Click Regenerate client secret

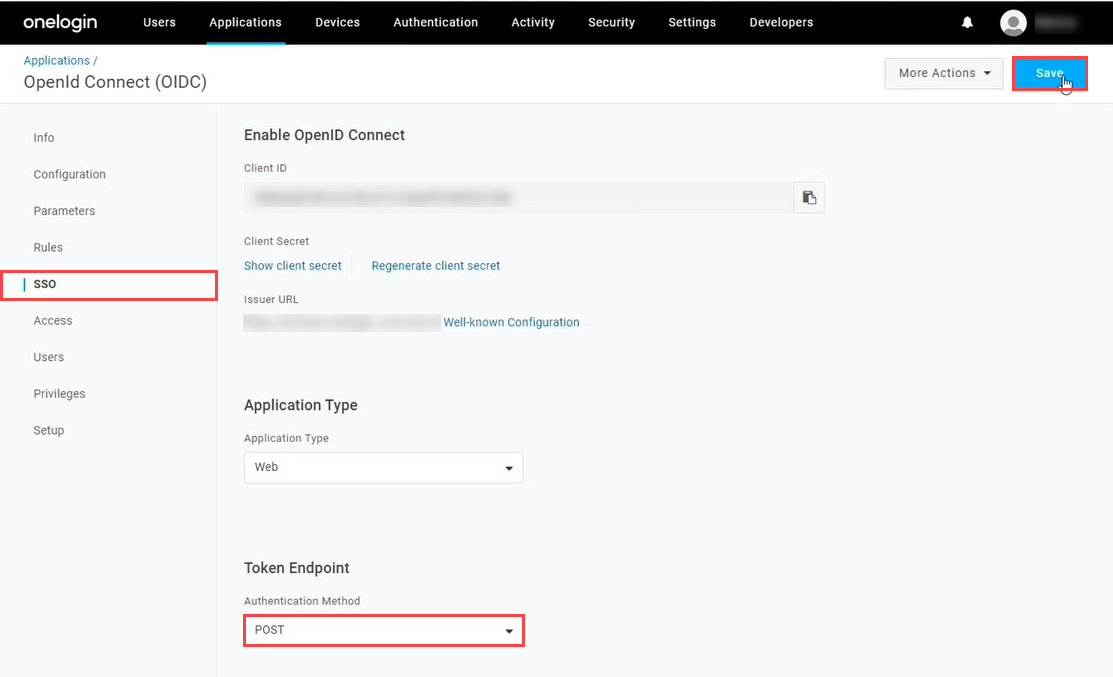[436, 266]
